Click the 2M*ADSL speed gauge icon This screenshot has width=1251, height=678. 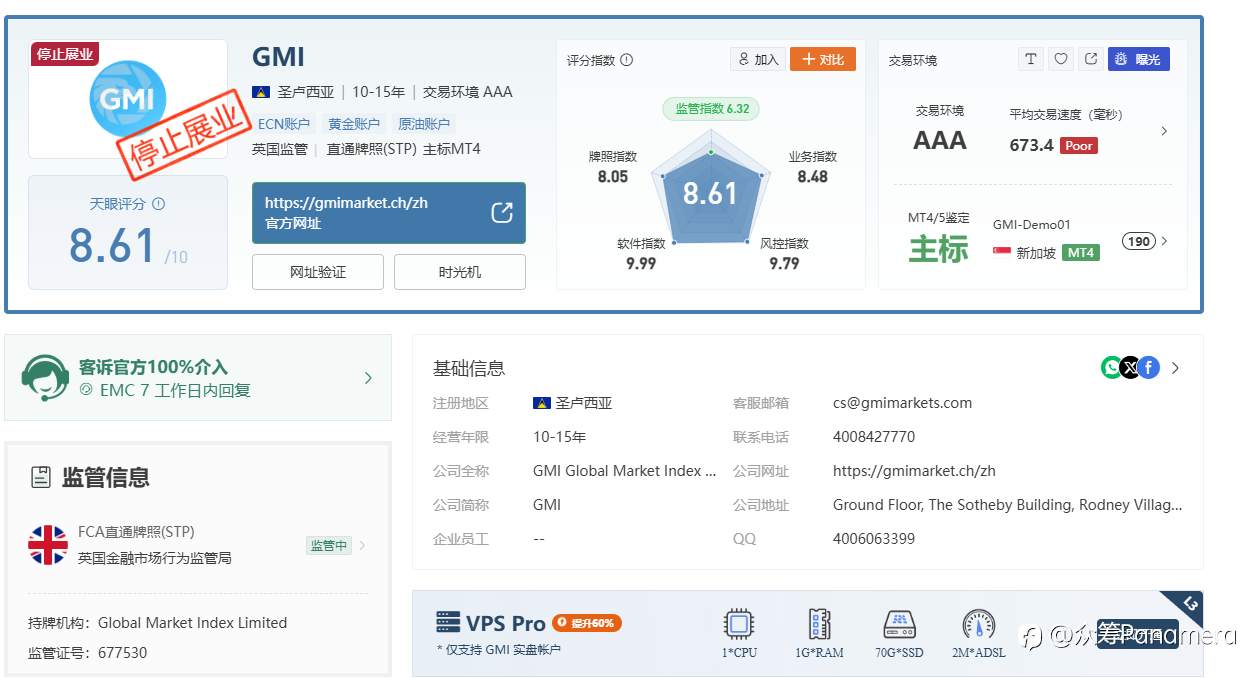click(x=978, y=625)
